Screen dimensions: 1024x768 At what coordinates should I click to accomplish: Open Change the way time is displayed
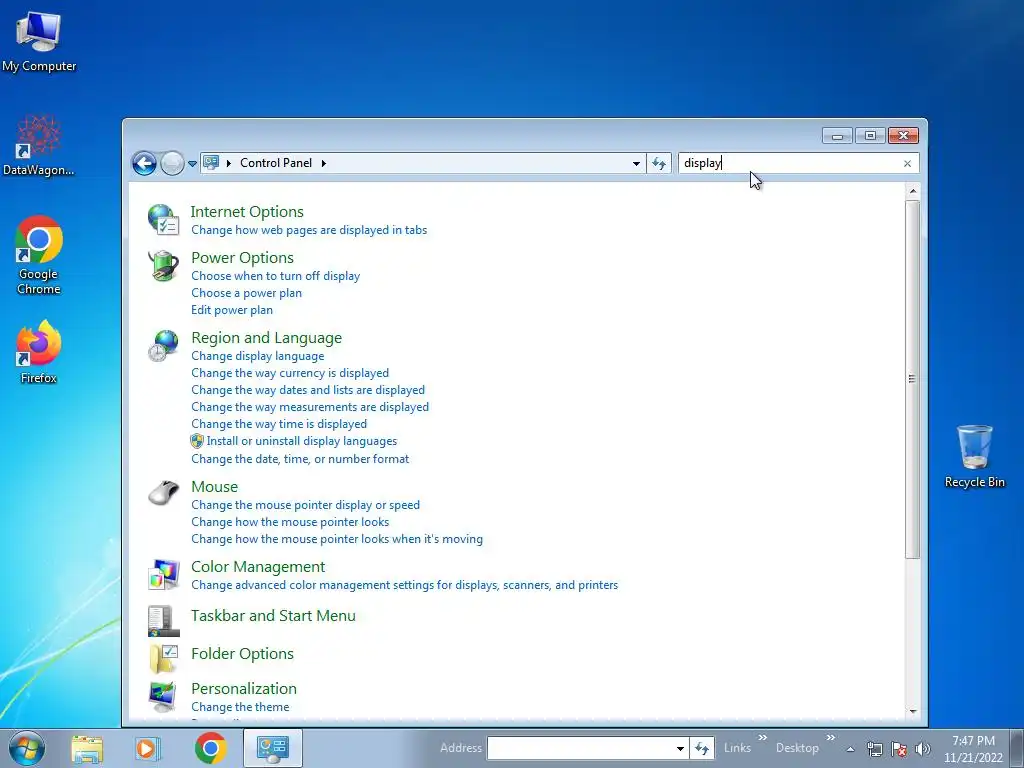pos(279,424)
